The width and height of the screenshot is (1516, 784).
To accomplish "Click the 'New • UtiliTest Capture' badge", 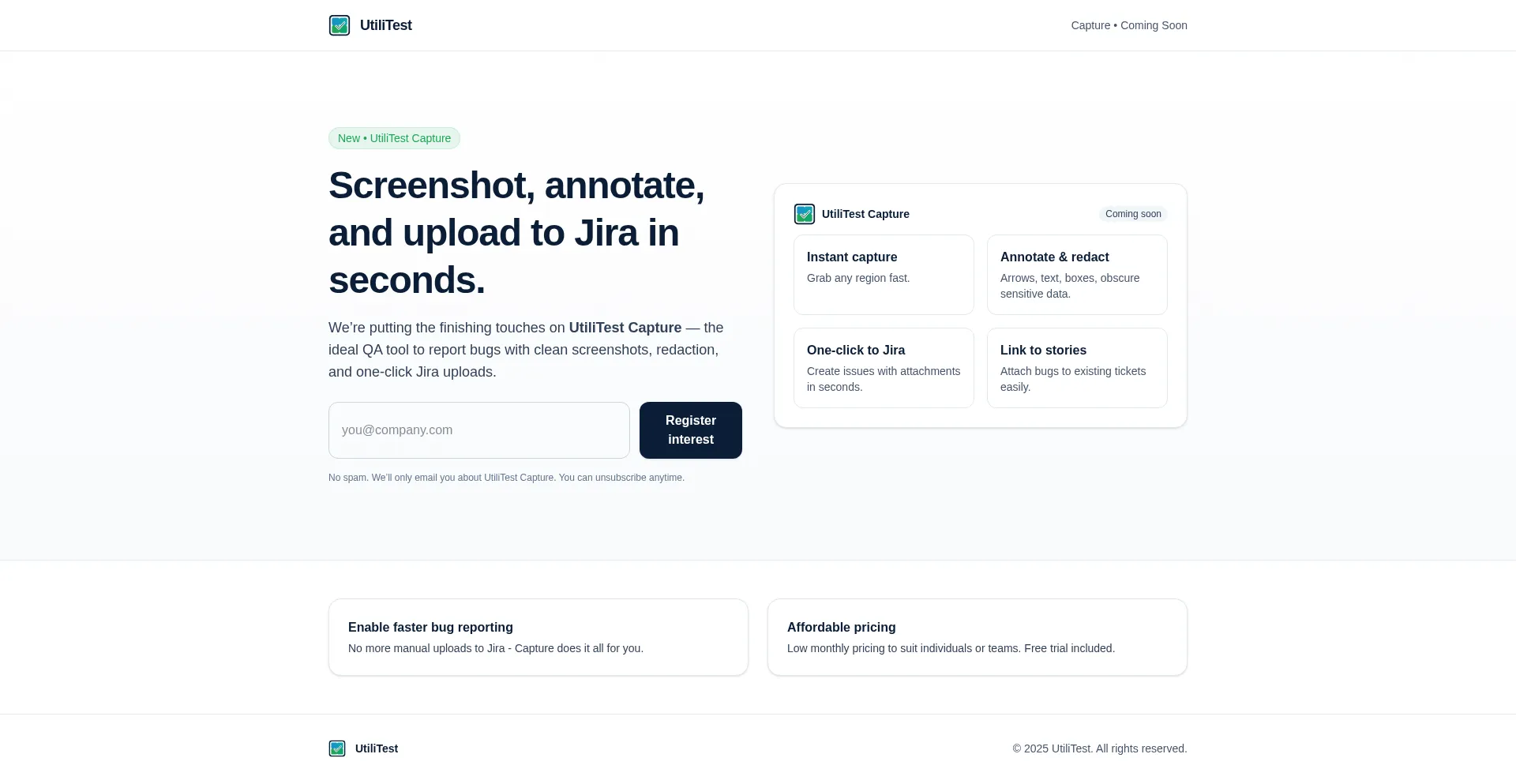I will tap(394, 138).
